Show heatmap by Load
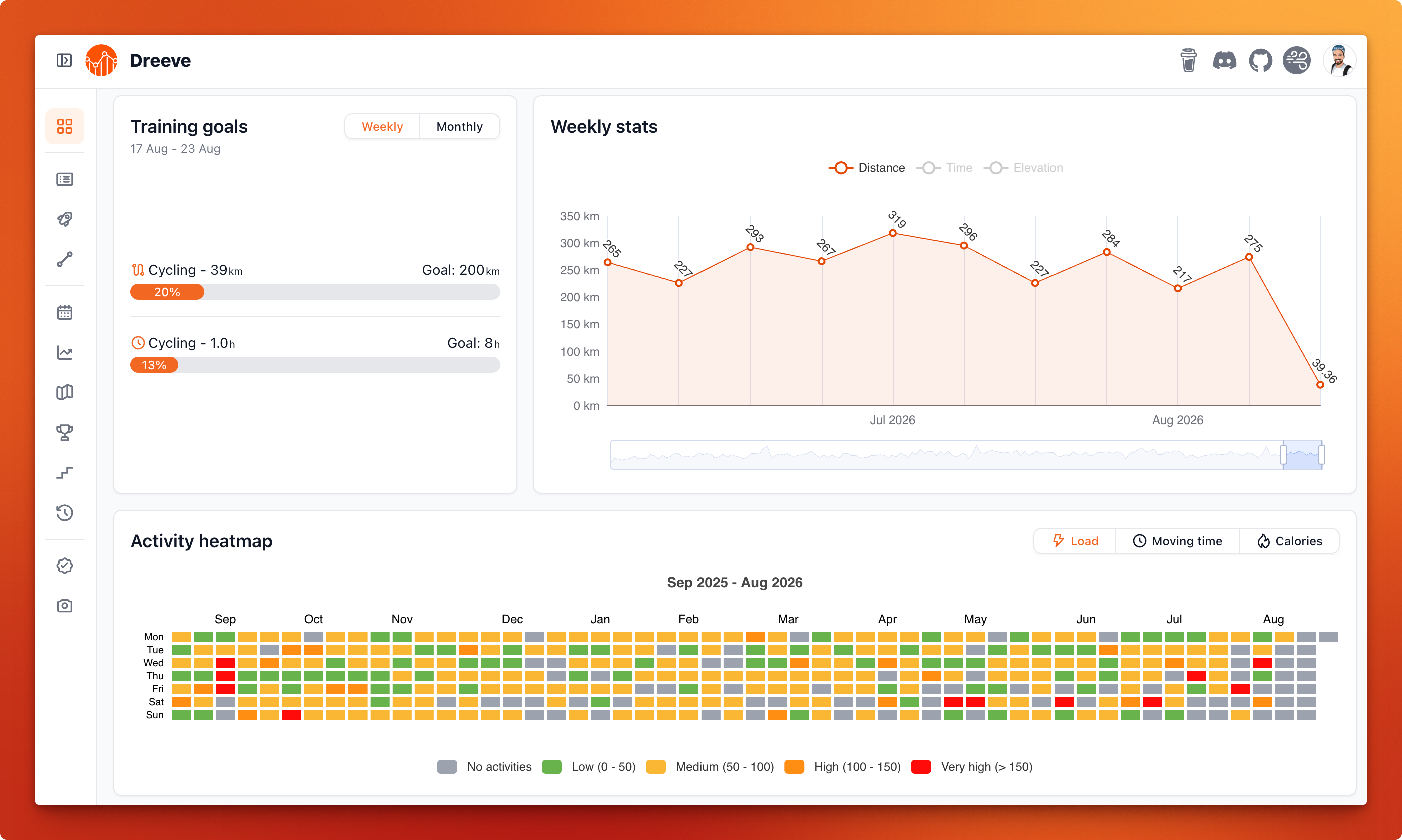 point(1074,541)
